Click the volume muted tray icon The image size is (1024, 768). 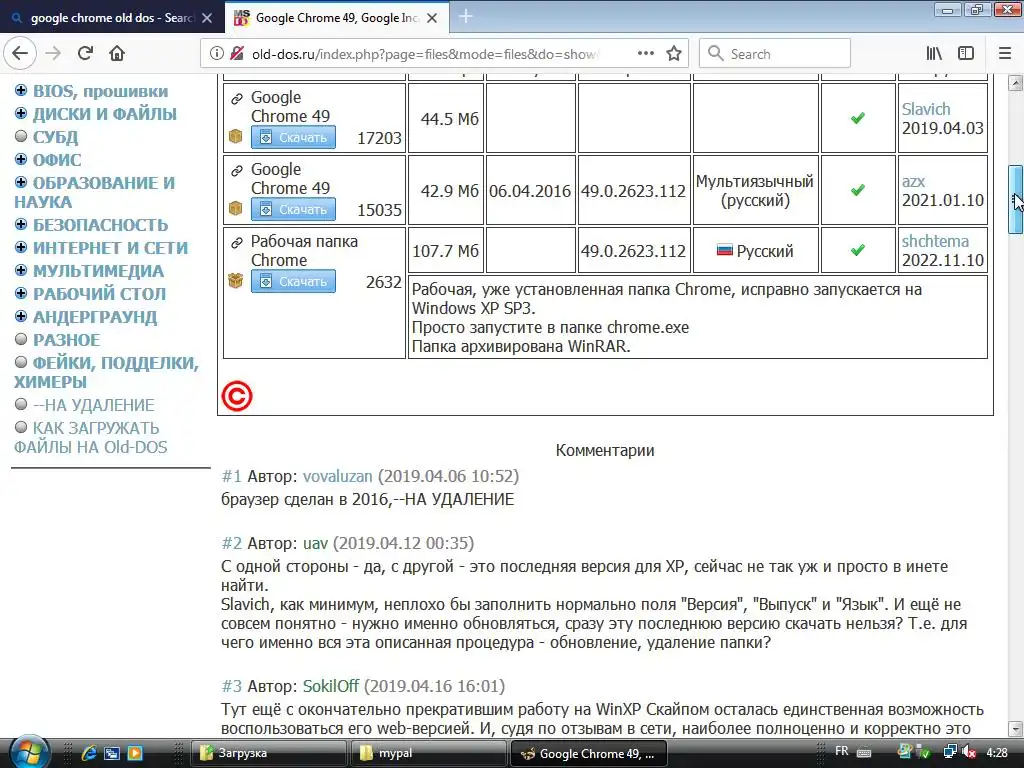click(x=969, y=753)
